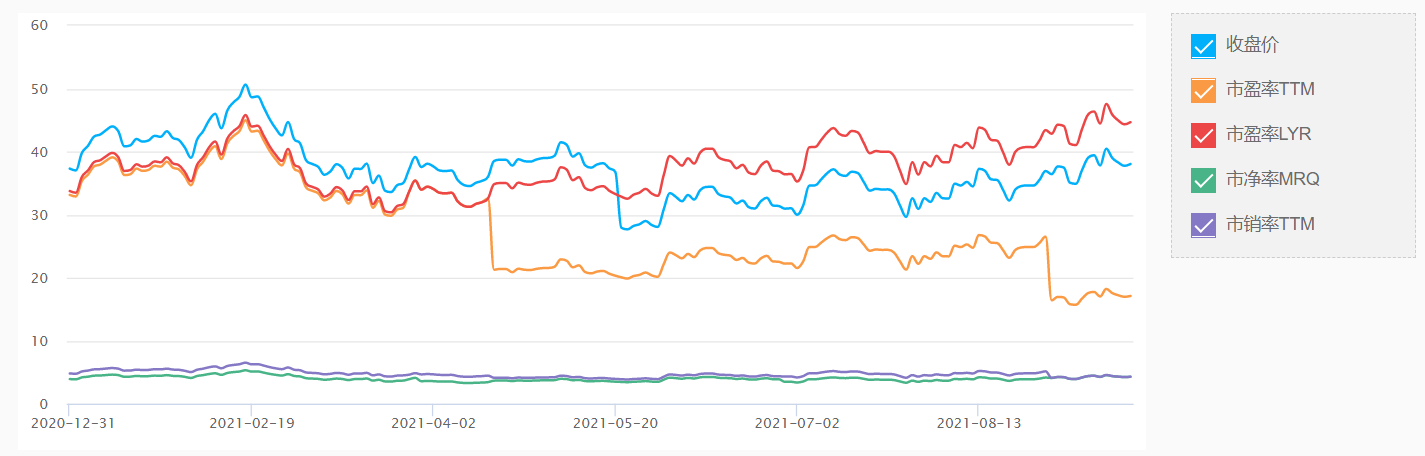Click the 0 value on the y-axis
The height and width of the screenshot is (456, 1425).
44,405
